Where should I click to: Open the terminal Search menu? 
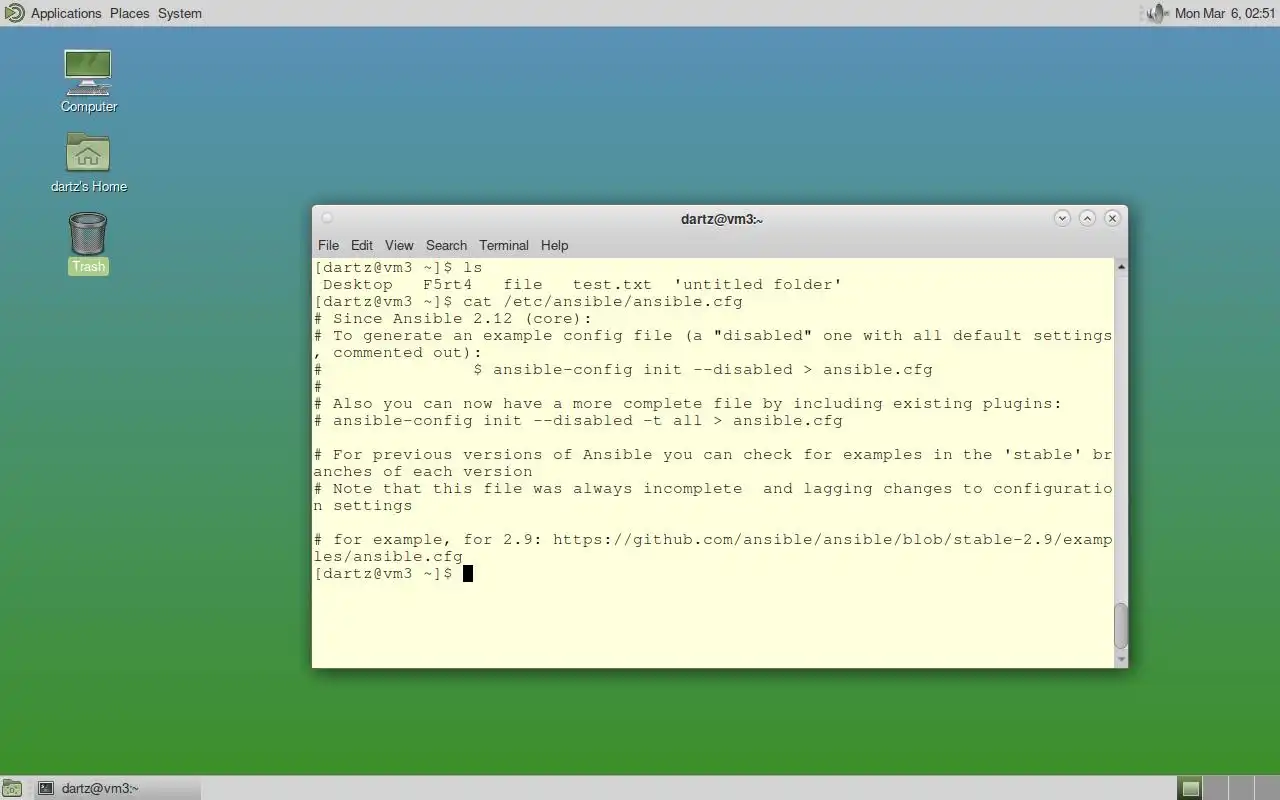click(446, 245)
